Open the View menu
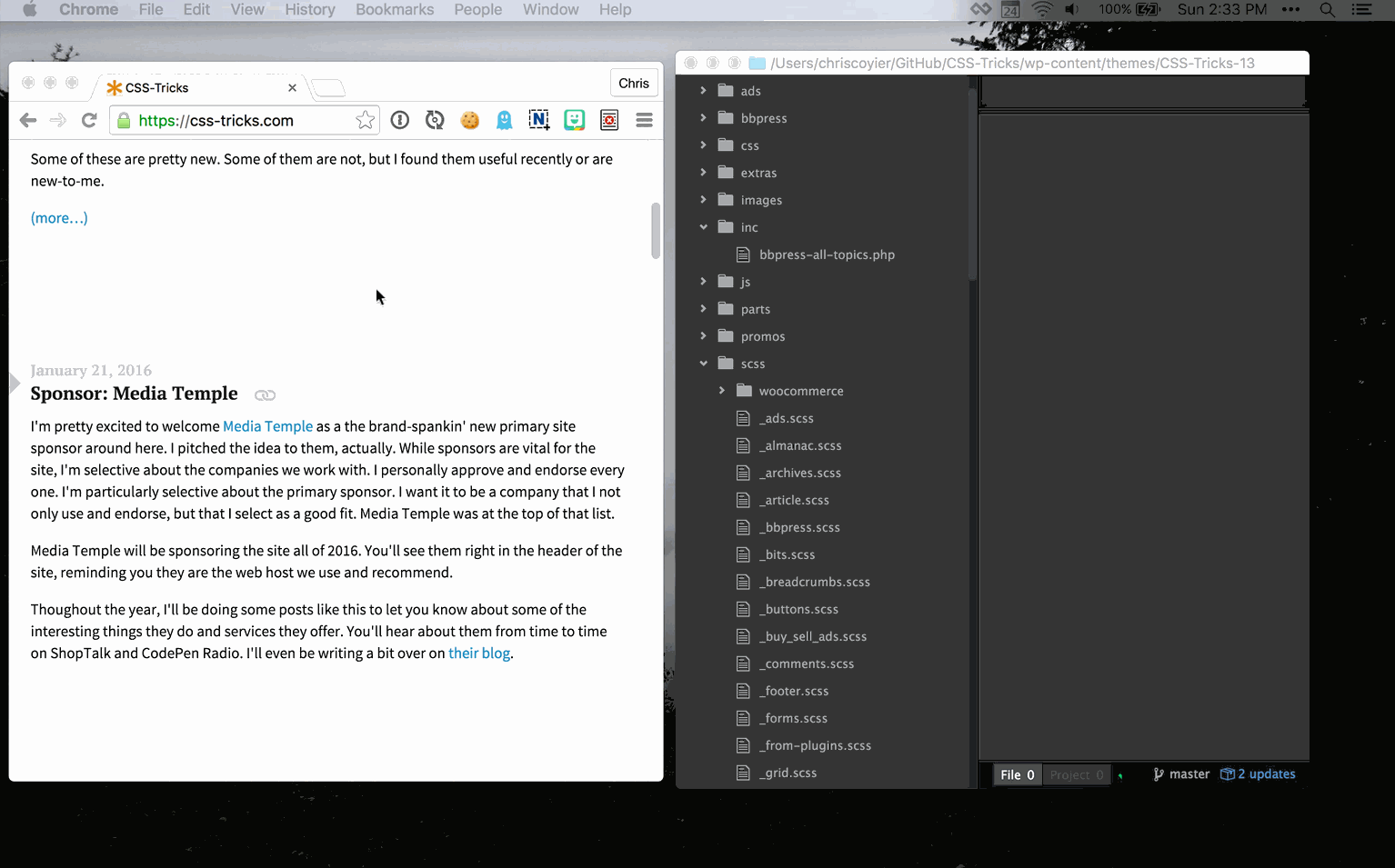1395x868 pixels. [x=247, y=10]
